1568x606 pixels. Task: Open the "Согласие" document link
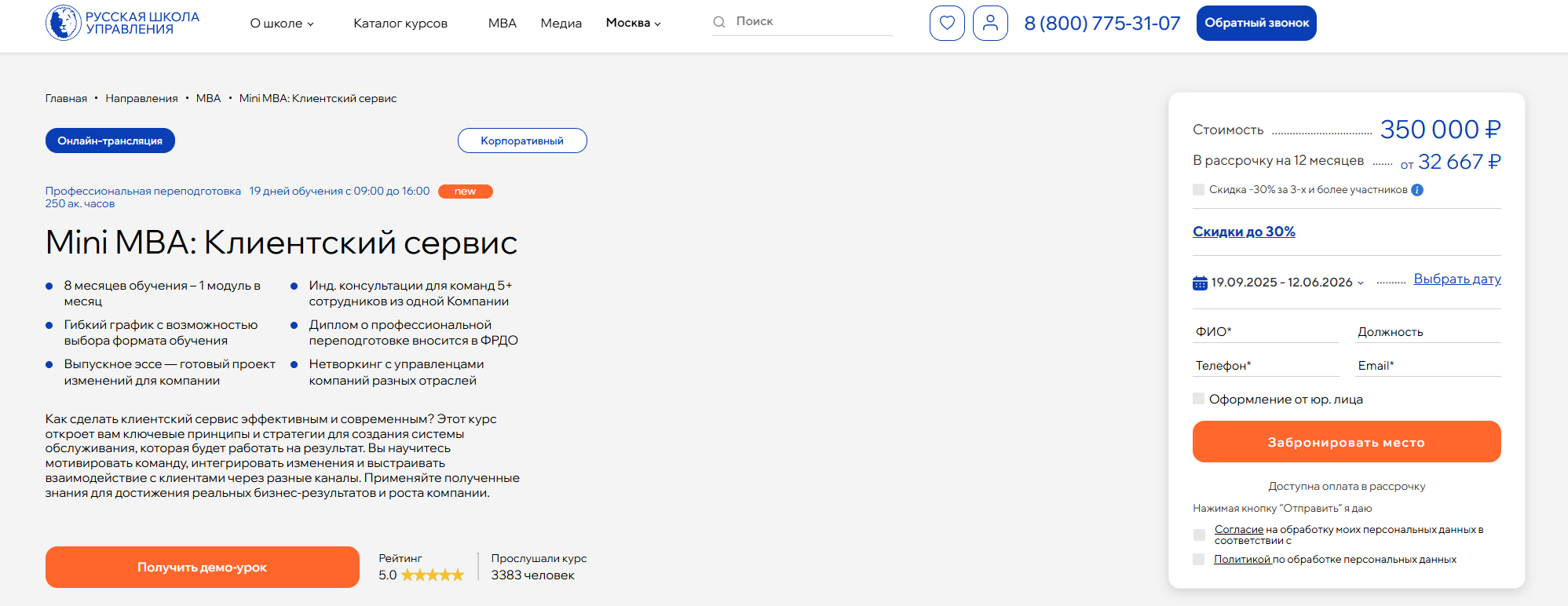(1239, 530)
